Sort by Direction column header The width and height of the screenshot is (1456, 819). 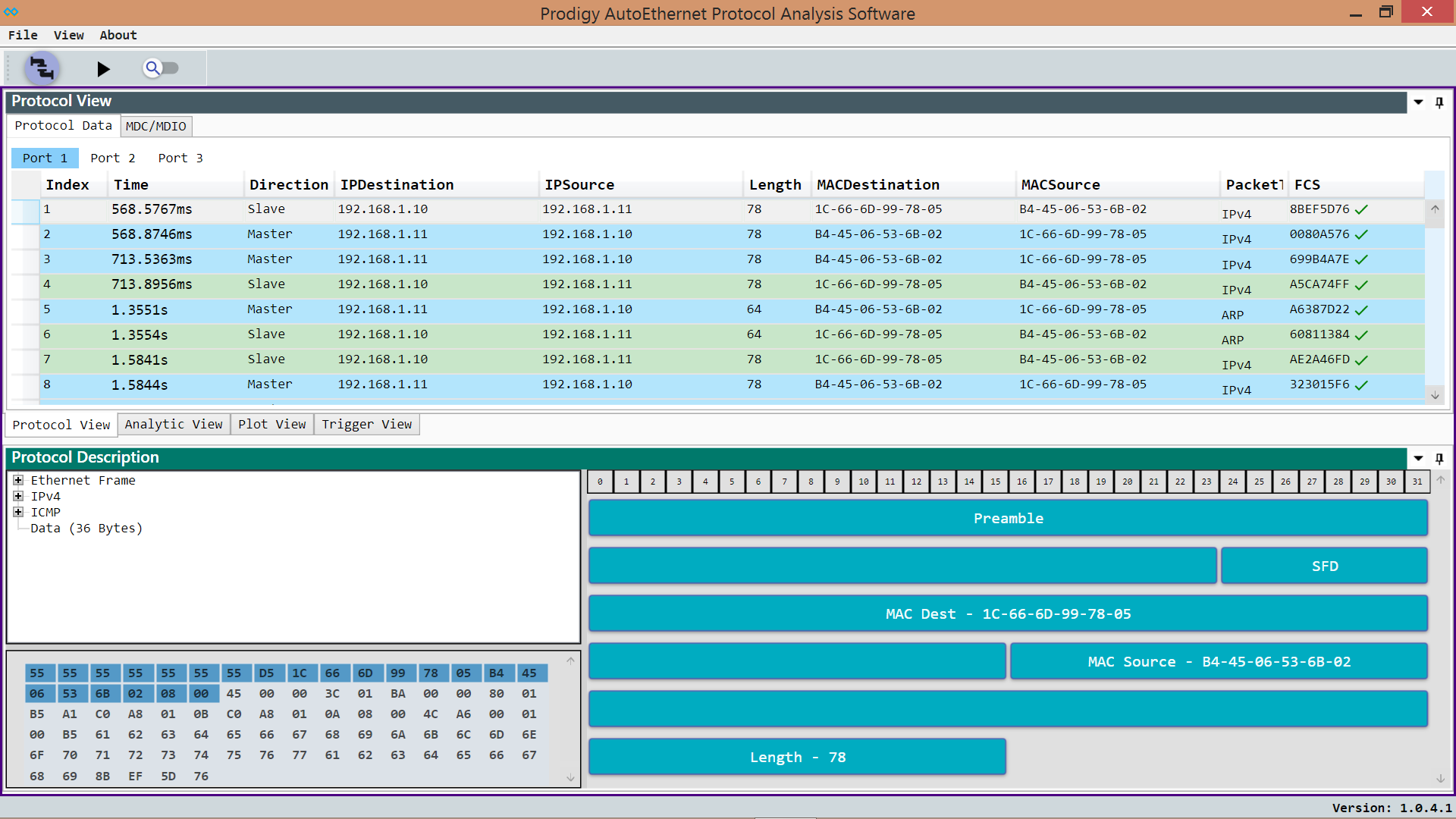289,184
